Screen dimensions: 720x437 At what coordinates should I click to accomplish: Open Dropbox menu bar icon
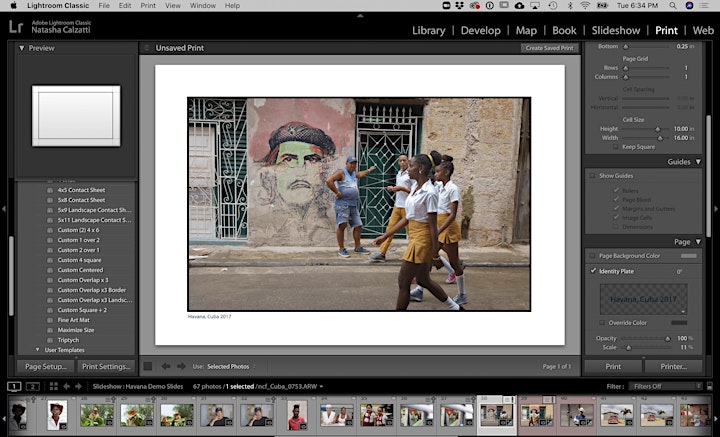click(460, 6)
